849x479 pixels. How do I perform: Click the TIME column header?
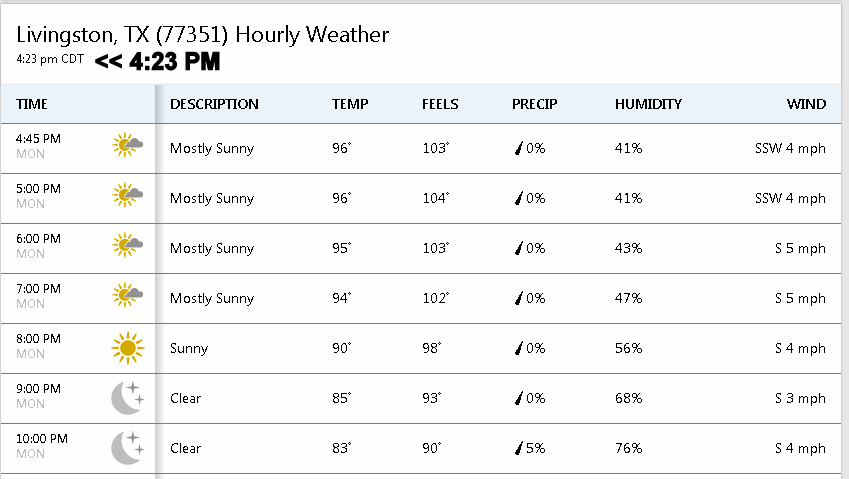32,104
